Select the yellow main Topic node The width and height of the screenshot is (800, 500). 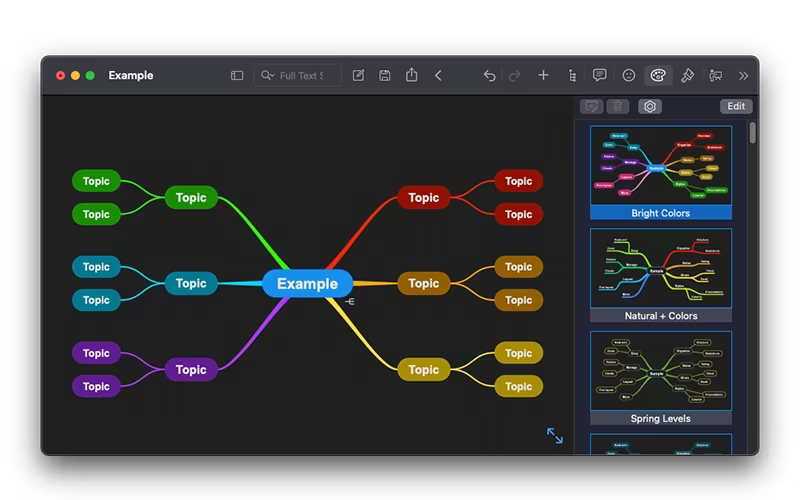point(423,369)
